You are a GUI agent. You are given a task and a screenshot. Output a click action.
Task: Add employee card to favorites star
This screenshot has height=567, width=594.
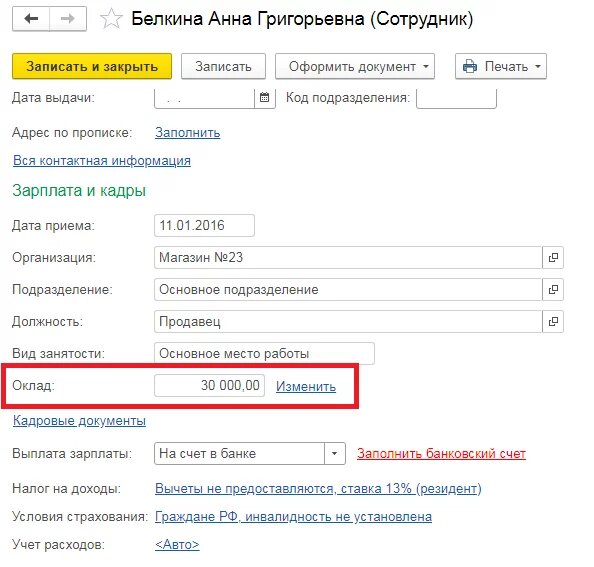111,19
